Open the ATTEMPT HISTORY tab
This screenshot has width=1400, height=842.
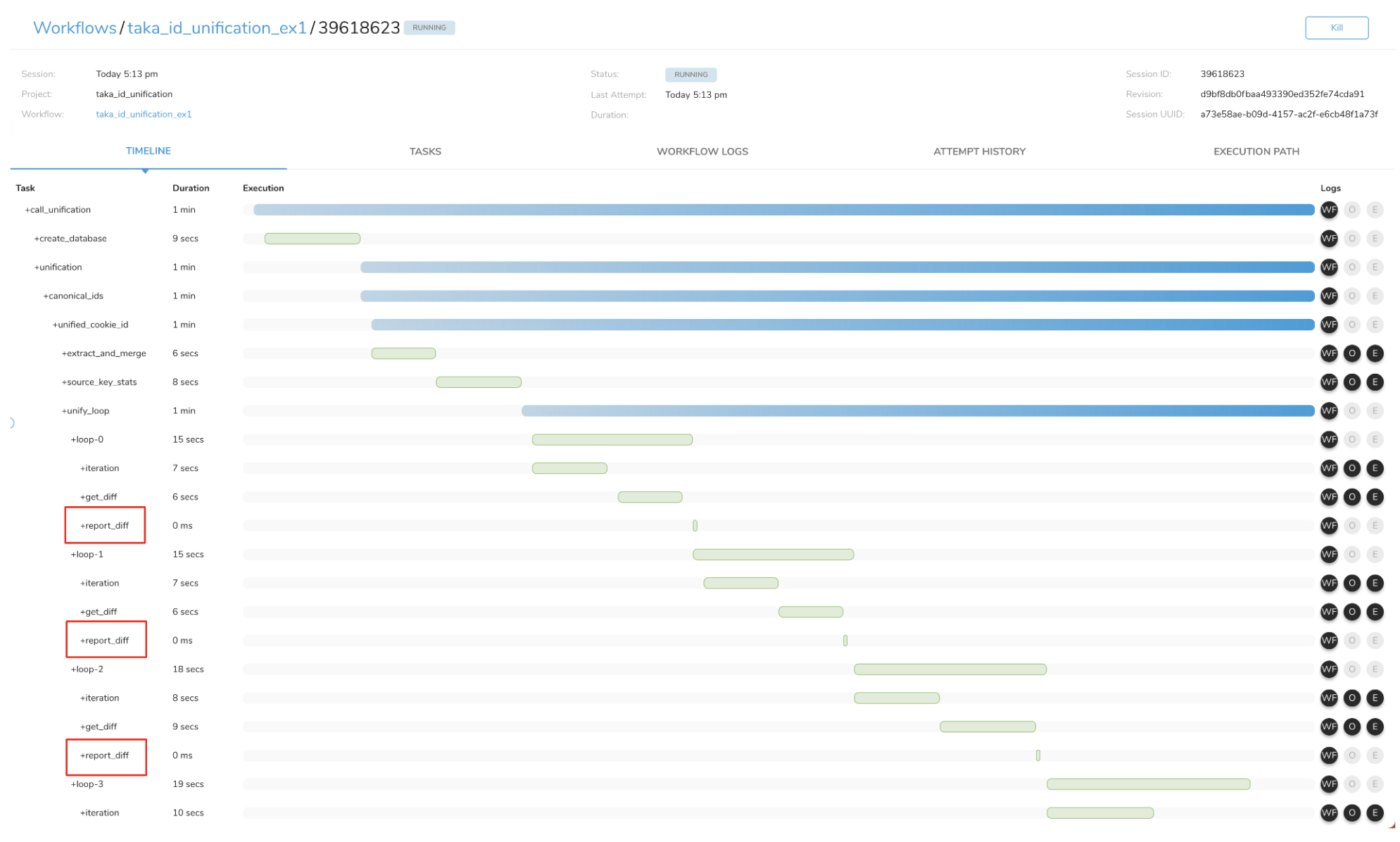click(x=979, y=151)
